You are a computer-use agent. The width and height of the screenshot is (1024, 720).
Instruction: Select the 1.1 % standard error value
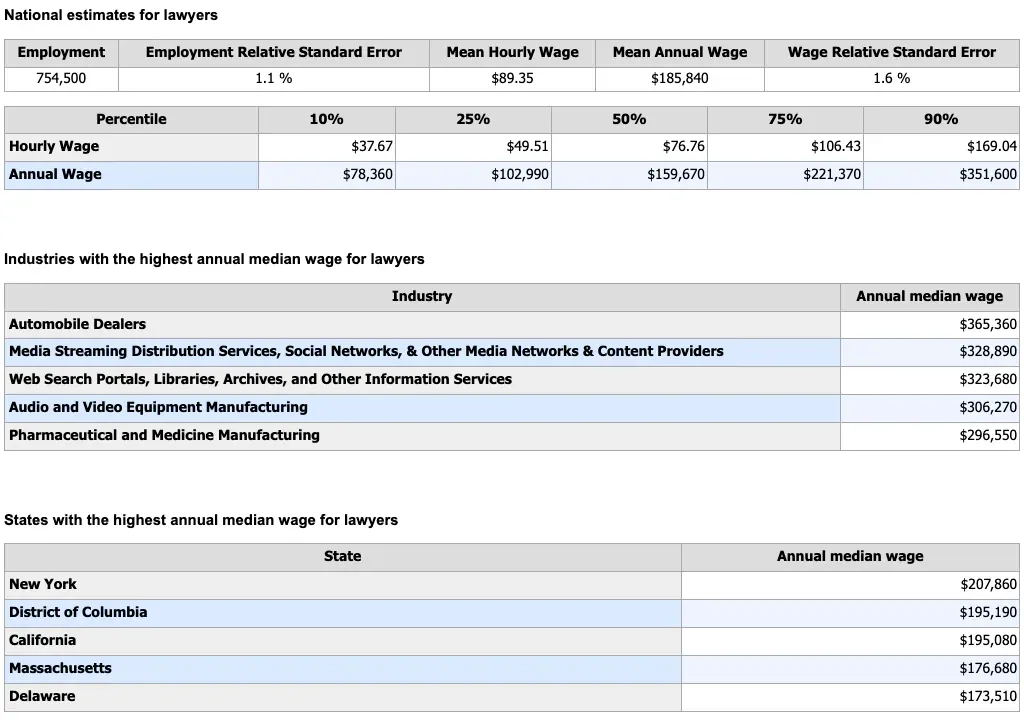pos(274,78)
